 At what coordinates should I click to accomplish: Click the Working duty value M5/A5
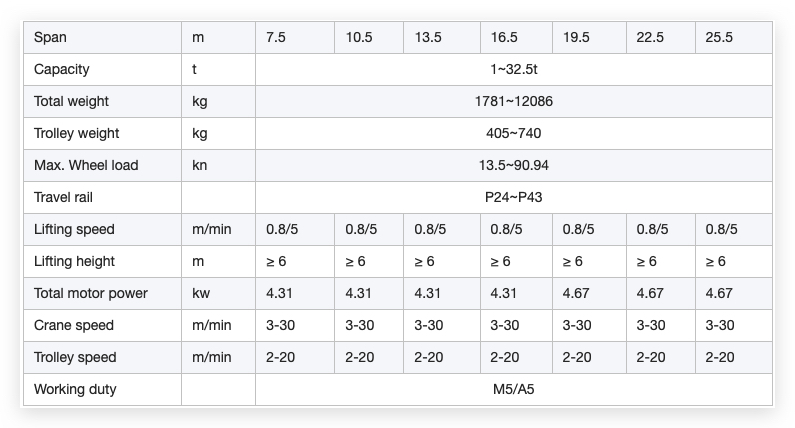(514, 389)
